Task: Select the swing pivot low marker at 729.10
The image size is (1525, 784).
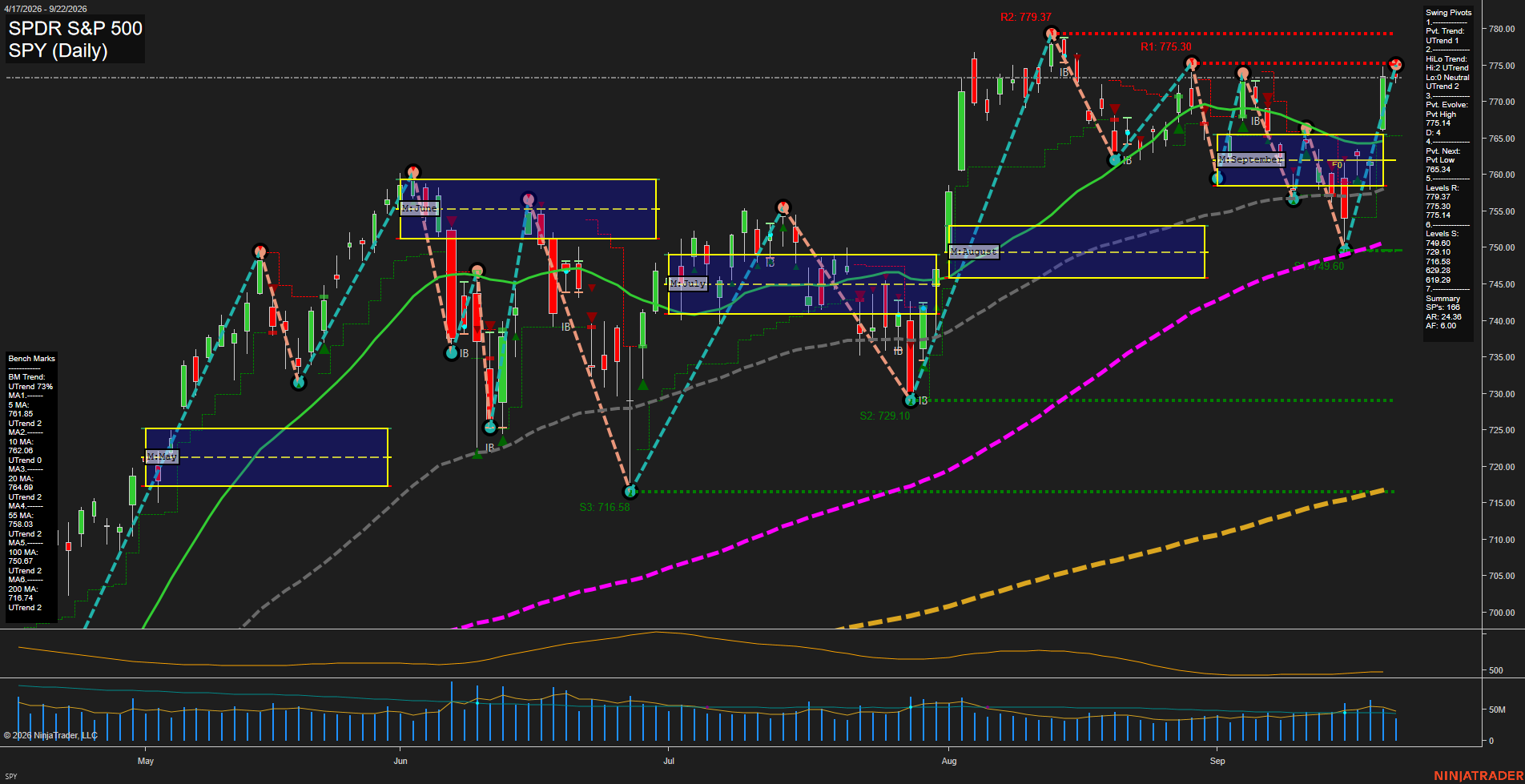Action: click(x=910, y=400)
